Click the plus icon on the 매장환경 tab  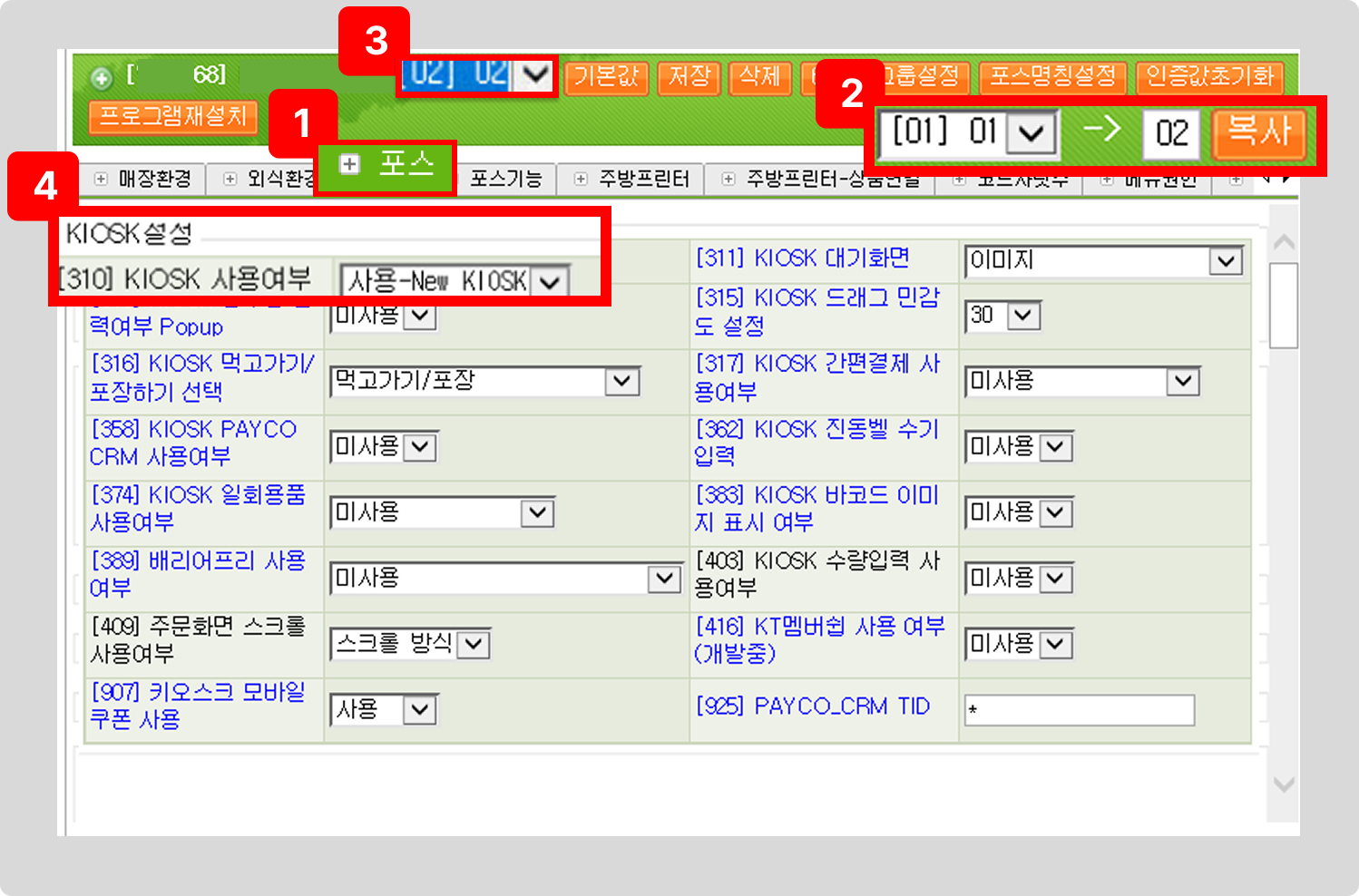[x=101, y=180]
